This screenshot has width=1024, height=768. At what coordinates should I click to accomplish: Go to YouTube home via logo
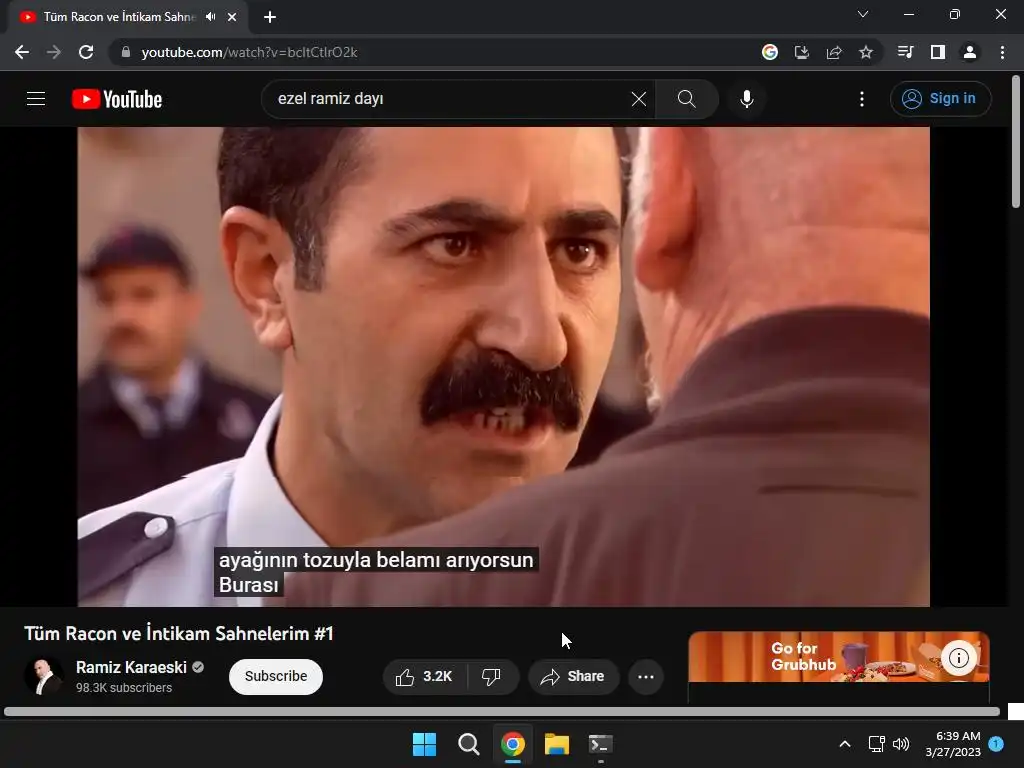tap(117, 99)
